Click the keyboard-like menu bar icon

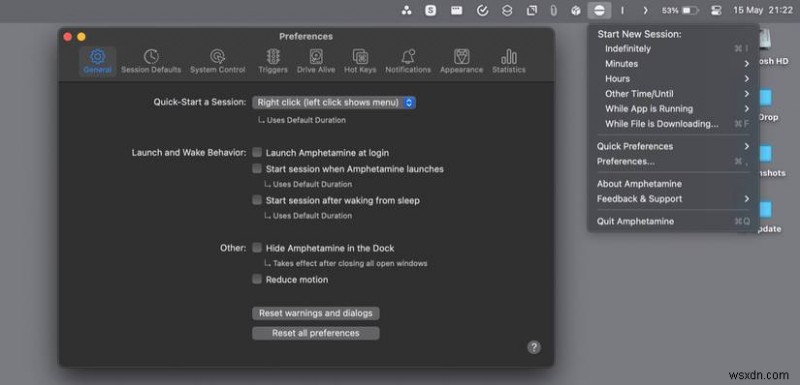[457, 10]
